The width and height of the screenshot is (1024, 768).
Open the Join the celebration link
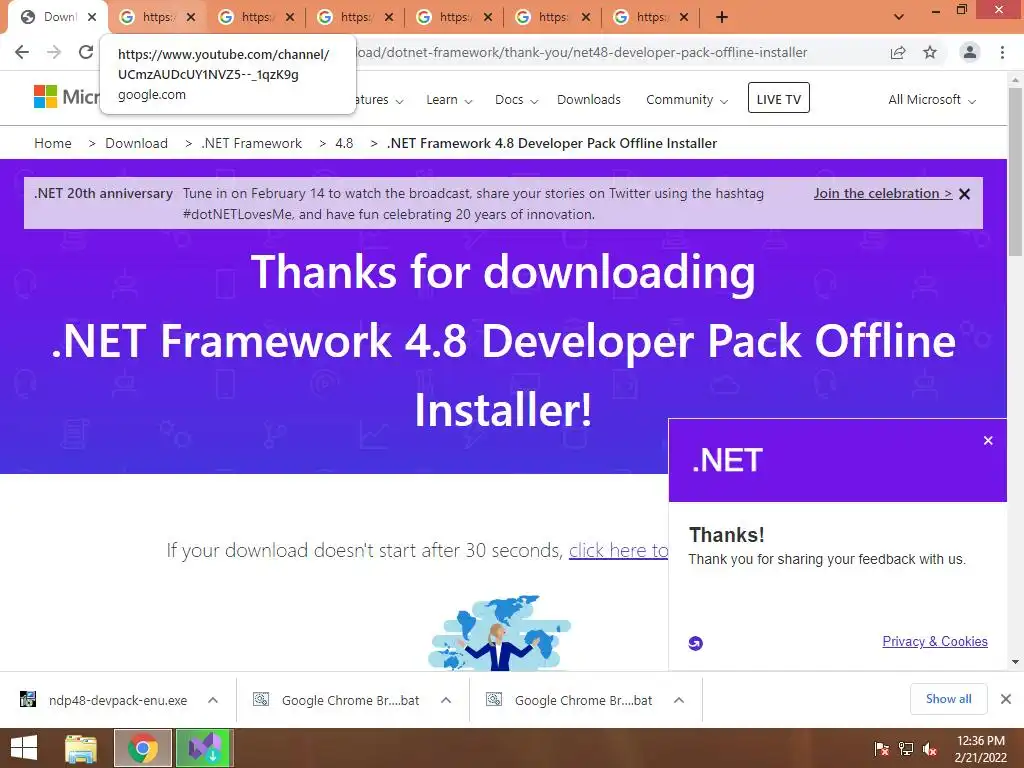[882, 193]
